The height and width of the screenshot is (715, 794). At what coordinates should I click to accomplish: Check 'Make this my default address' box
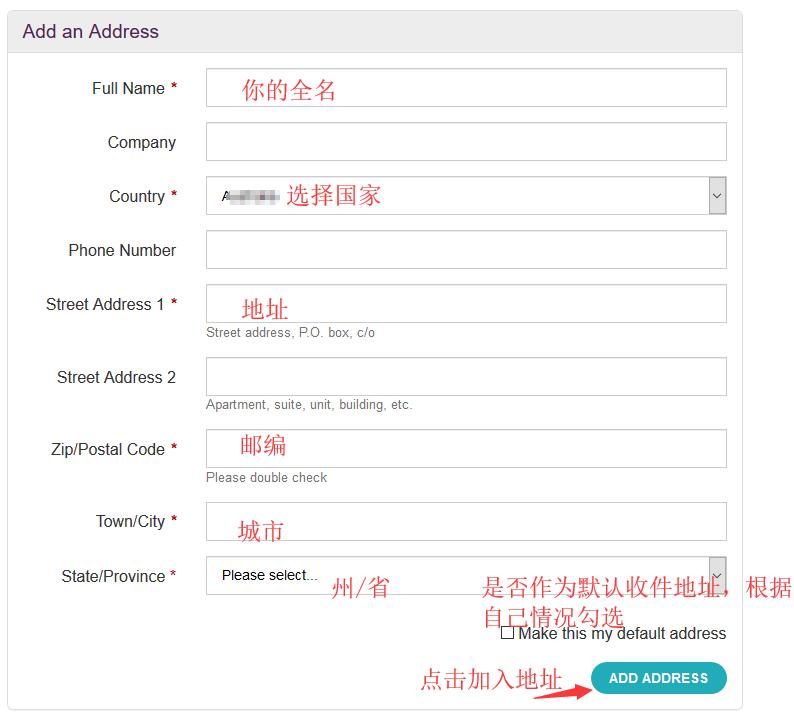point(508,633)
